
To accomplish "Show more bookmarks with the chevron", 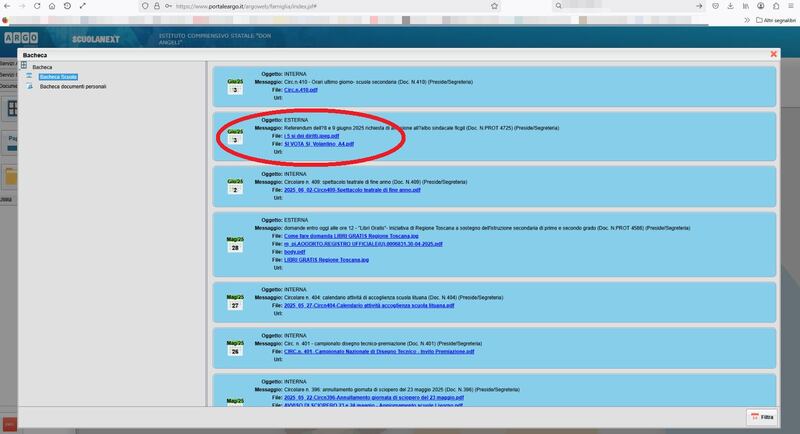I will point(747,20).
